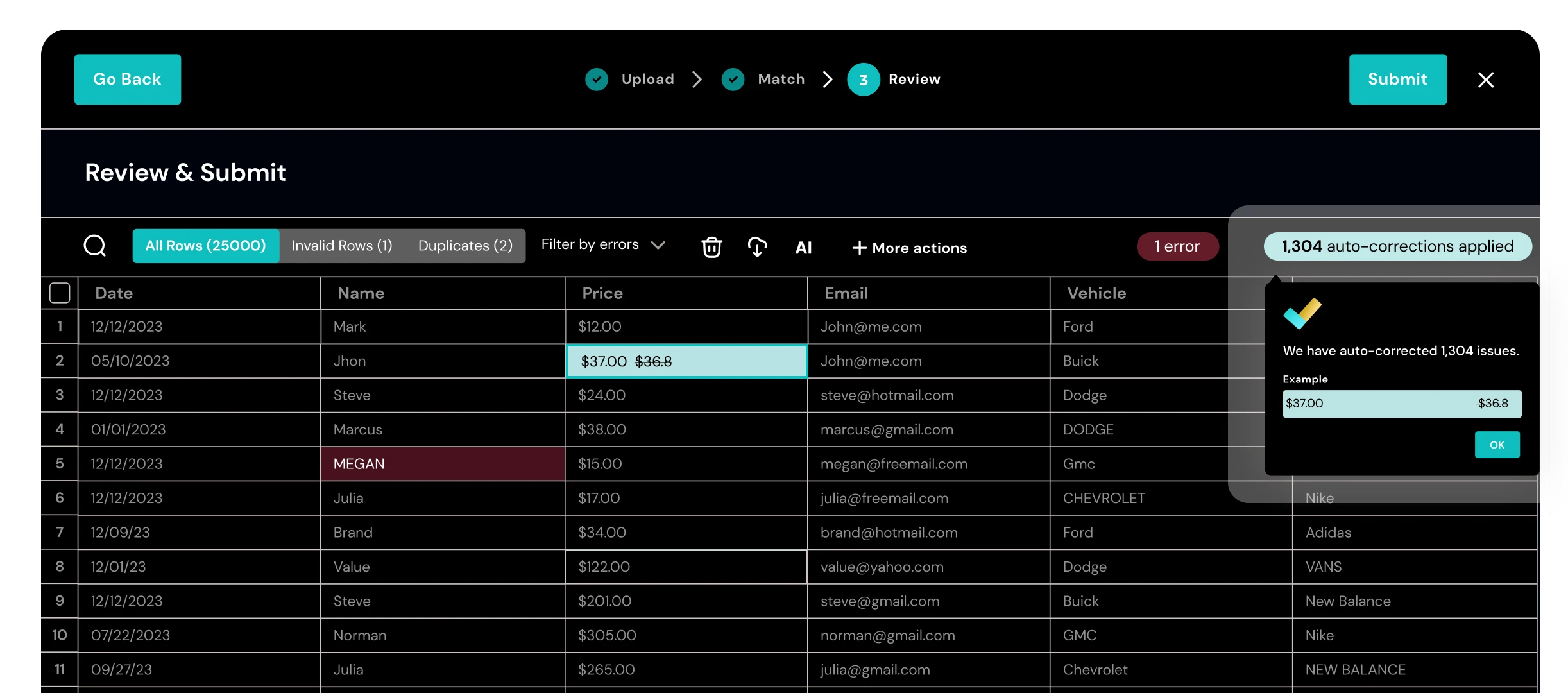Expand the Filter by errors dropdown
The width and height of the screenshot is (1568, 693).
[602, 245]
